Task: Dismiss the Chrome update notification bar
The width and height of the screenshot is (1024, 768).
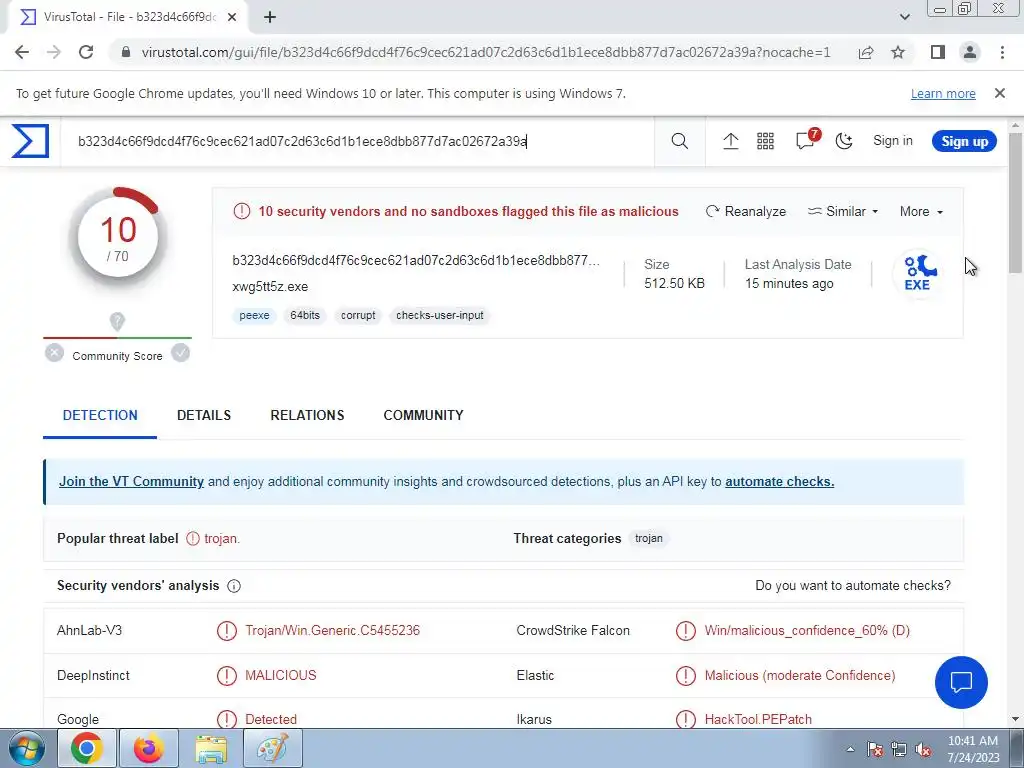Action: point(1000,93)
